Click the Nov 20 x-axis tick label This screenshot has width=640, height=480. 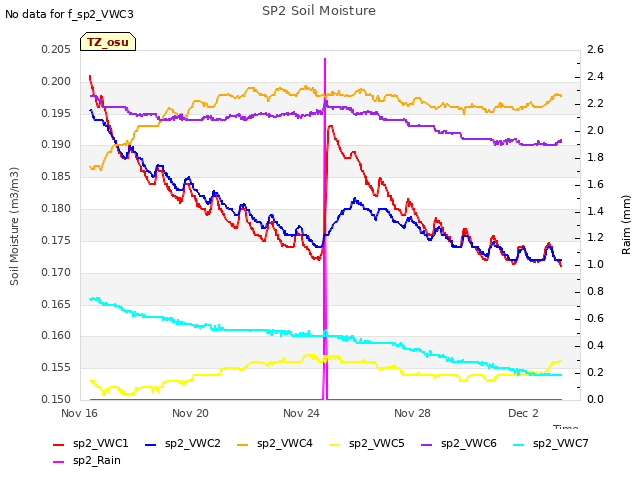(190, 413)
